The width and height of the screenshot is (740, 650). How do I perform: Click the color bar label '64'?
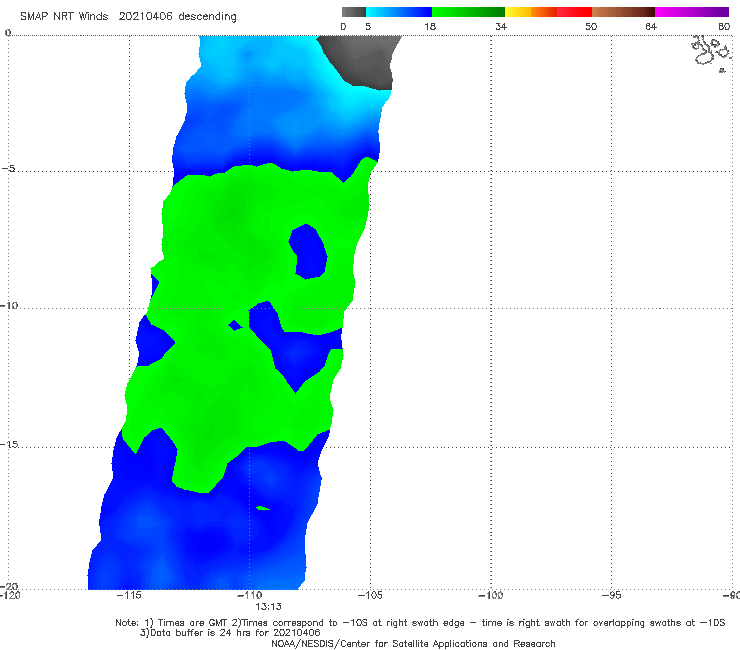[651, 26]
